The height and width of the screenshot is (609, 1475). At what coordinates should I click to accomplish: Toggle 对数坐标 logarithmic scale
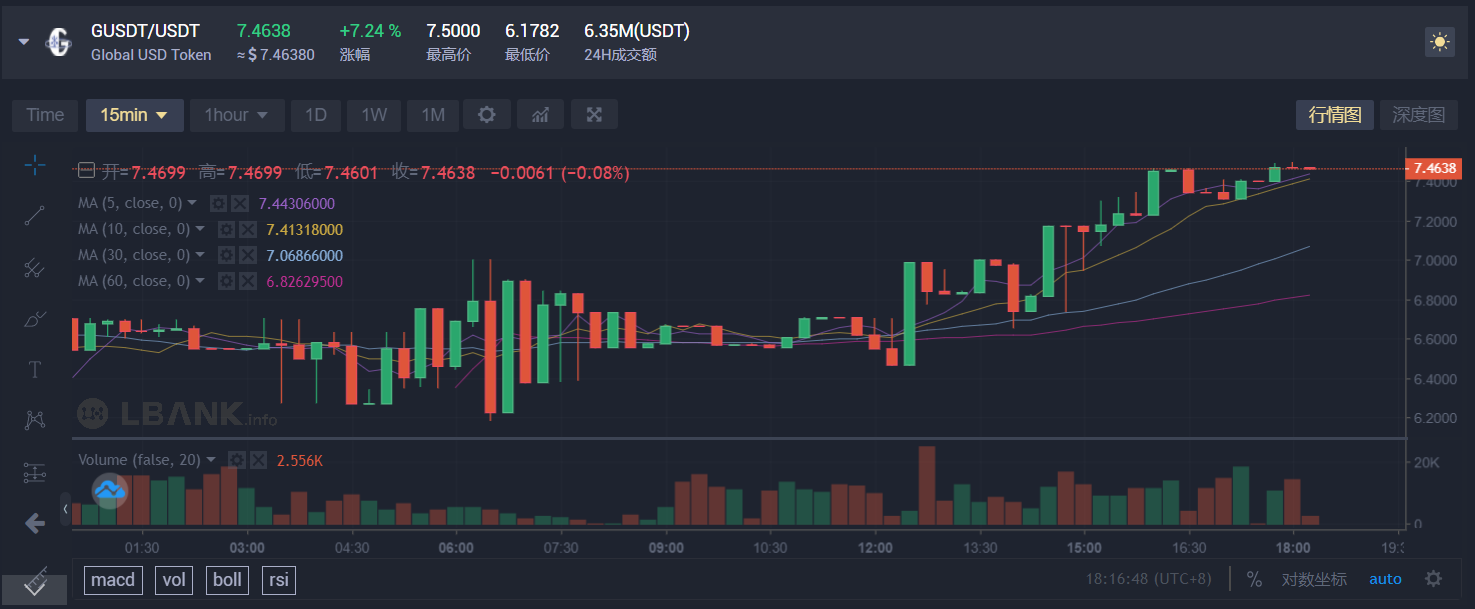tap(1314, 579)
